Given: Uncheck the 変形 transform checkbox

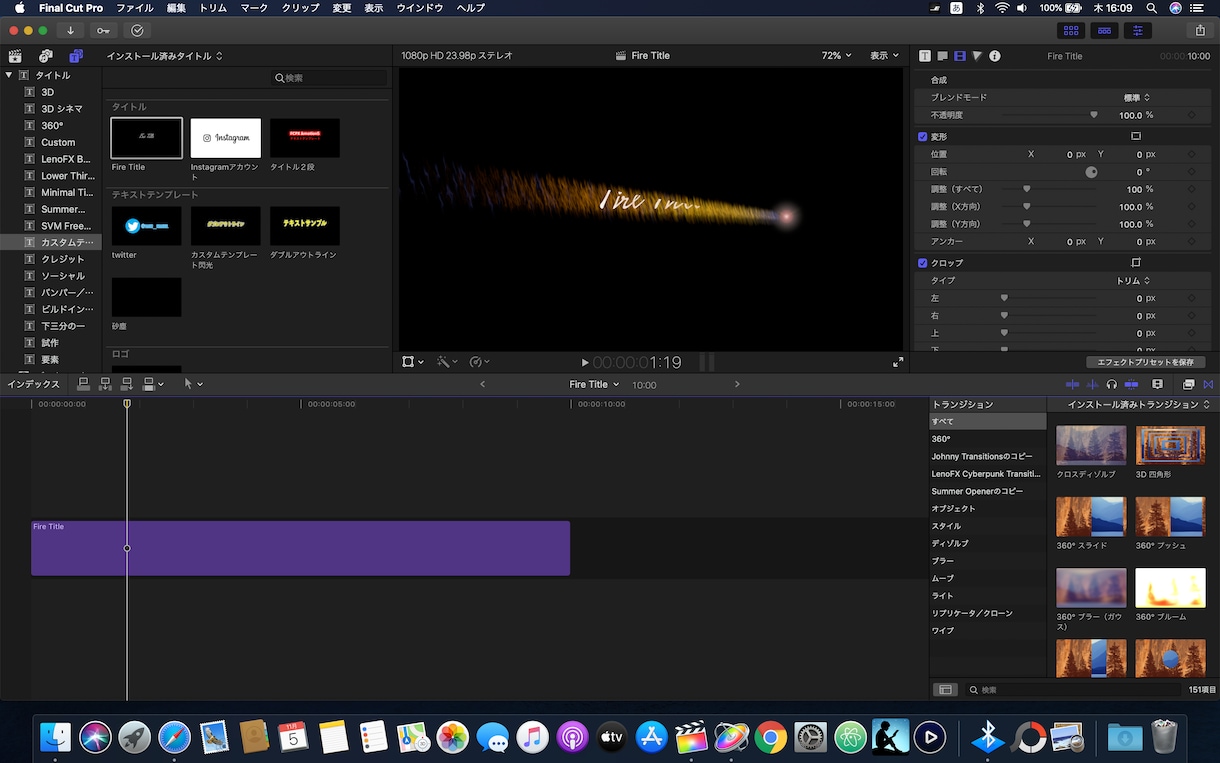Looking at the screenshot, I should [x=923, y=137].
